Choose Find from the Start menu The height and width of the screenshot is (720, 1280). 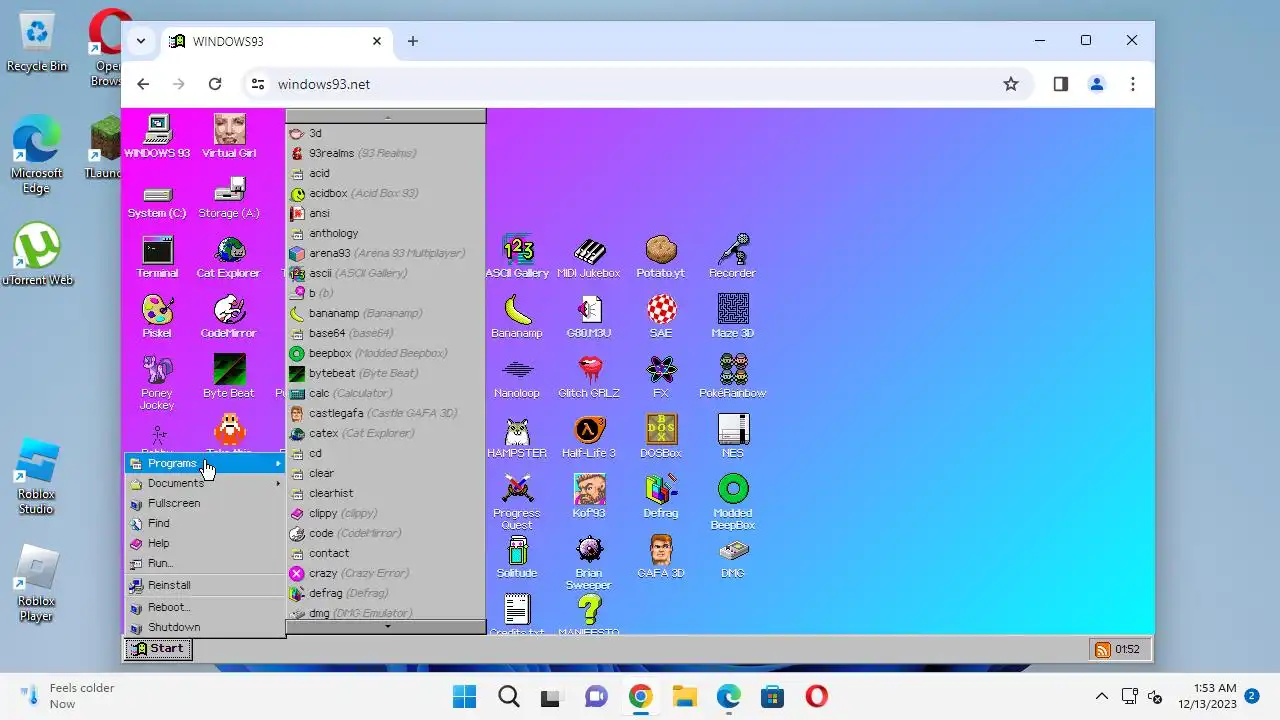(x=205, y=523)
